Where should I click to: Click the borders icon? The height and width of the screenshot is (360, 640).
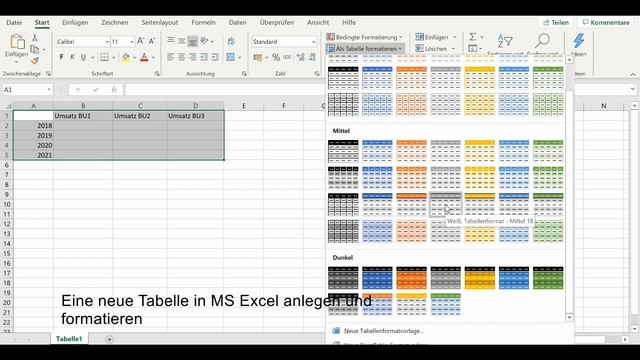(104, 57)
